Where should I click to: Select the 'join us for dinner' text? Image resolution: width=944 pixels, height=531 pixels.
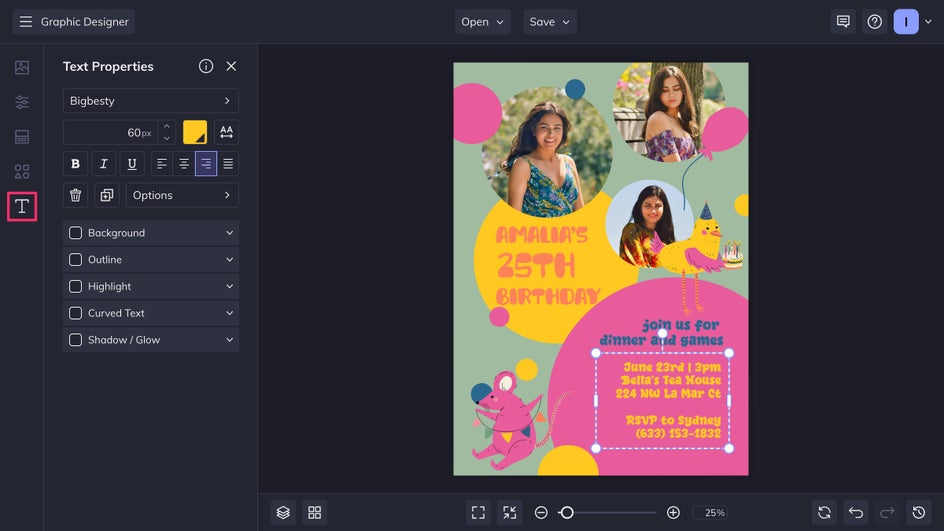click(x=661, y=333)
